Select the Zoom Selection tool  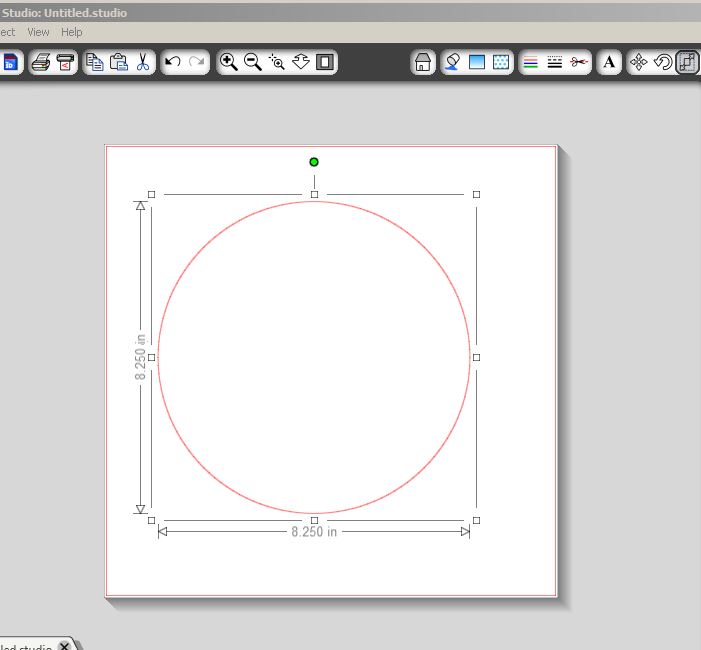coord(277,62)
